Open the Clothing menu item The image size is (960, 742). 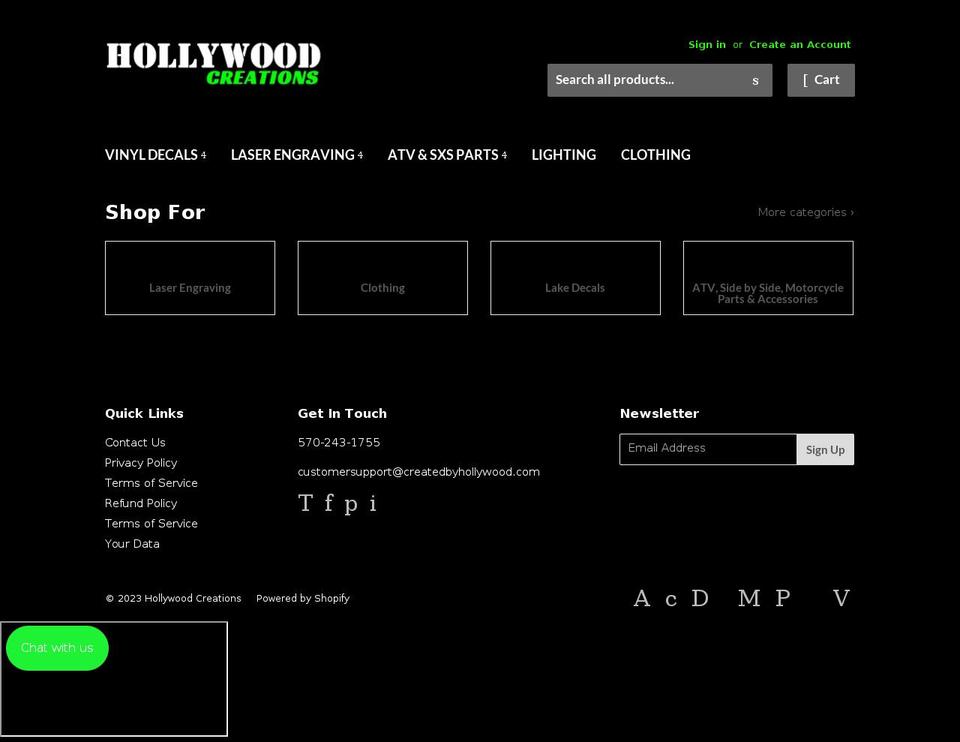pos(656,155)
